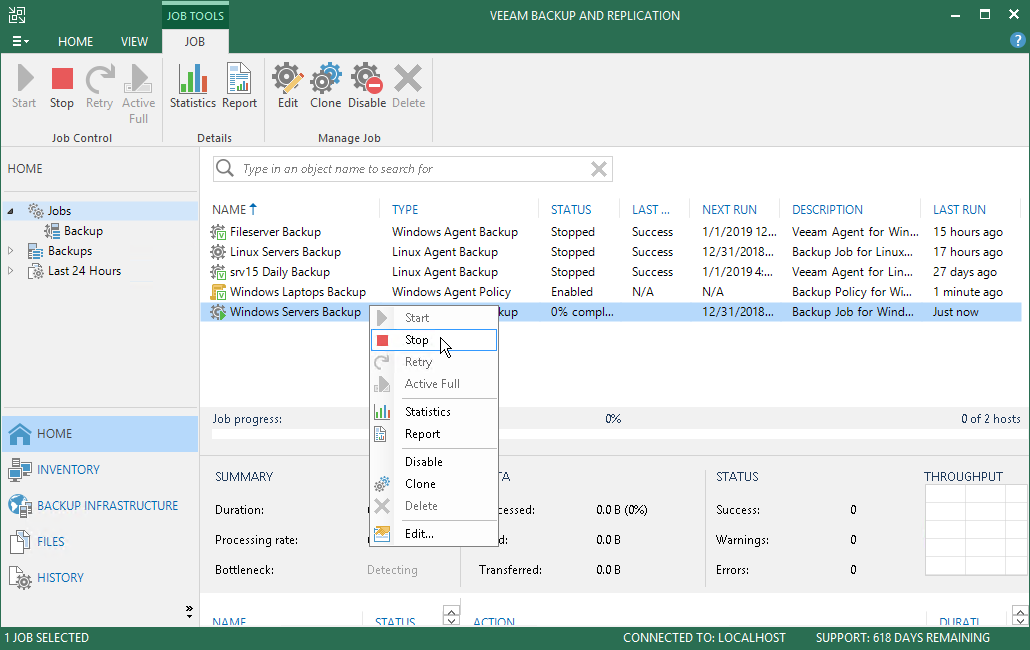This screenshot has width=1030, height=650.
Task: Click the Home view house icon
Action: click(x=20, y=434)
